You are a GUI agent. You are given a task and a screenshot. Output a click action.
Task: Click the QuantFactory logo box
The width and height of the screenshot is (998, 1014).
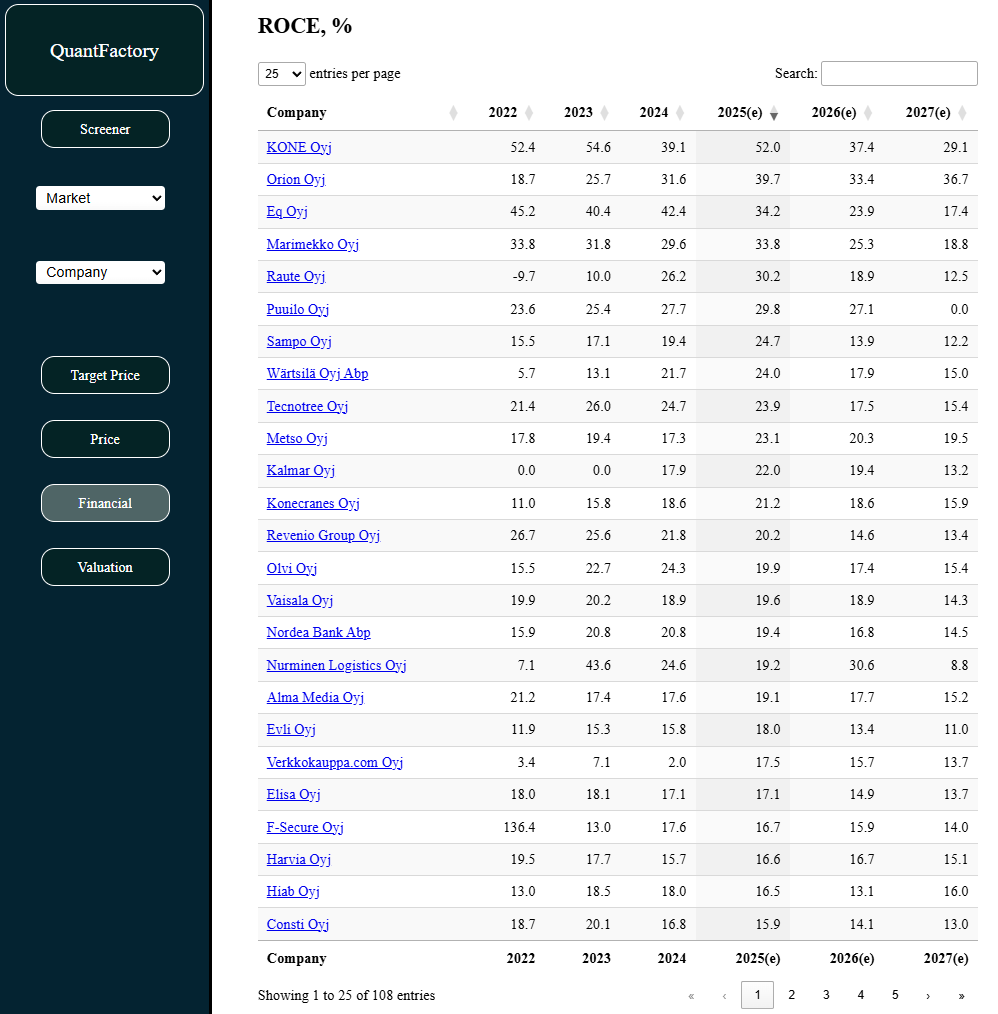104,51
